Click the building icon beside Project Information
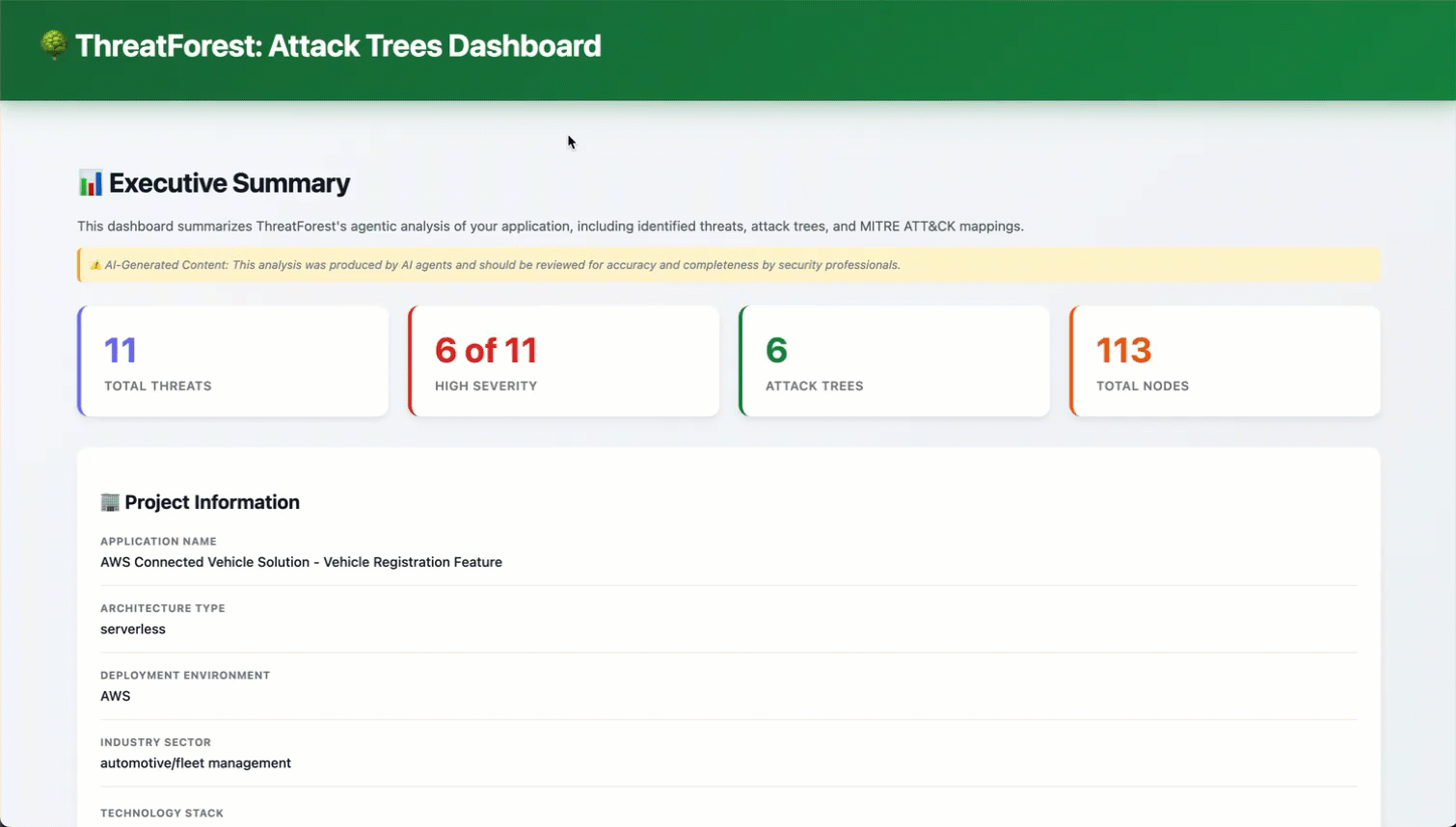Screen dimensions: 1456x827 (109, 501)
